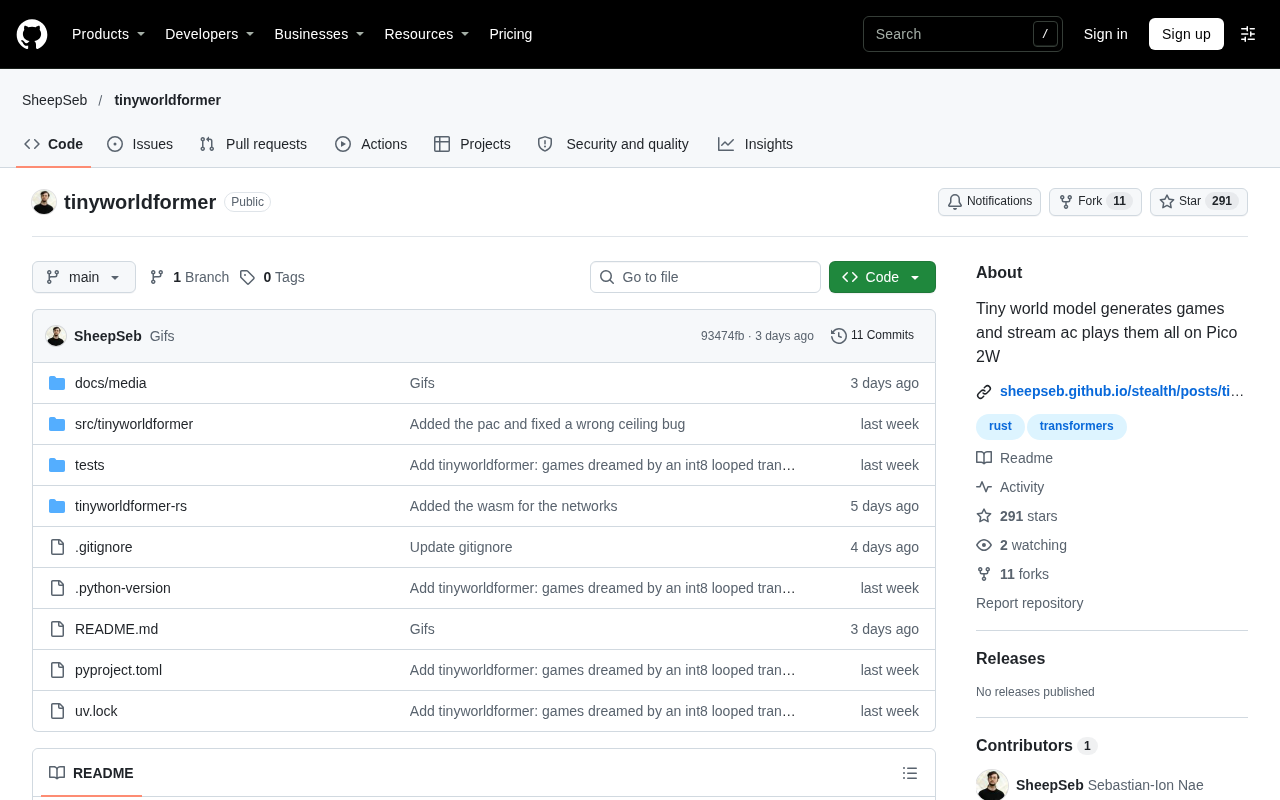
Task: Expand the Businesses menu
Action: coord(319,34)
